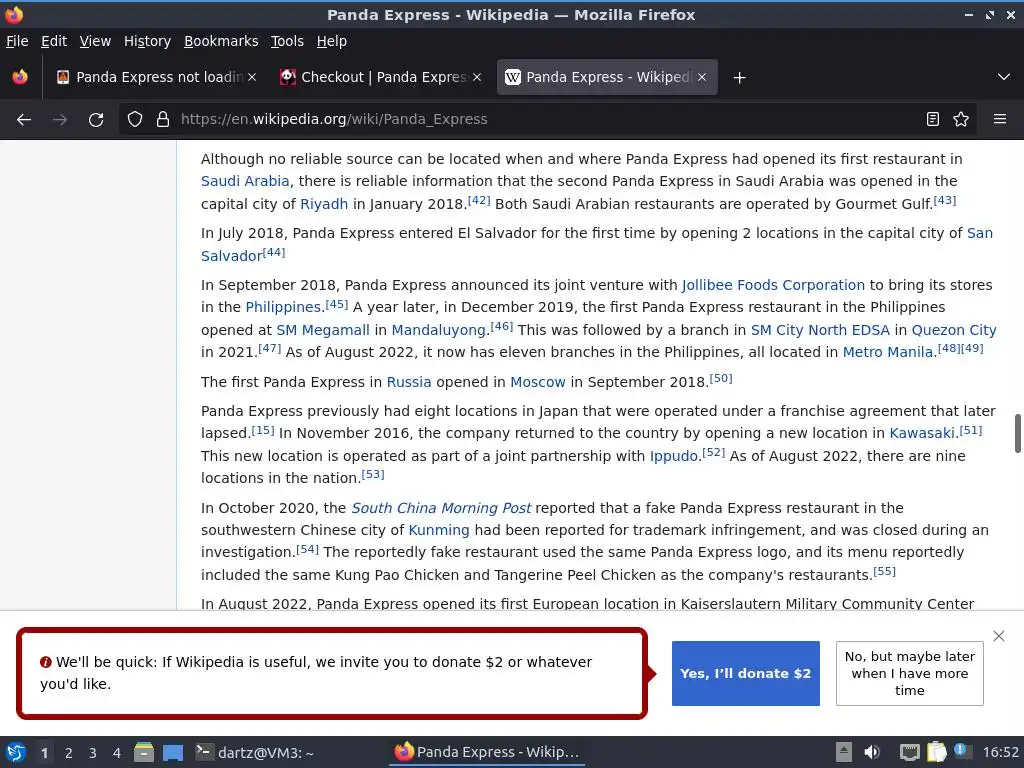Viewport: 1024px width, 768px height.
Task: Follow the Mandaluyong link
Action: pyautogui.click(x=439, y=330)
